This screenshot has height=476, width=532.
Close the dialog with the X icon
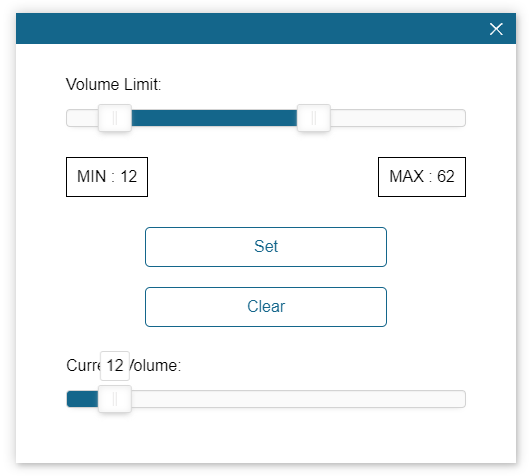click(496, 29)
